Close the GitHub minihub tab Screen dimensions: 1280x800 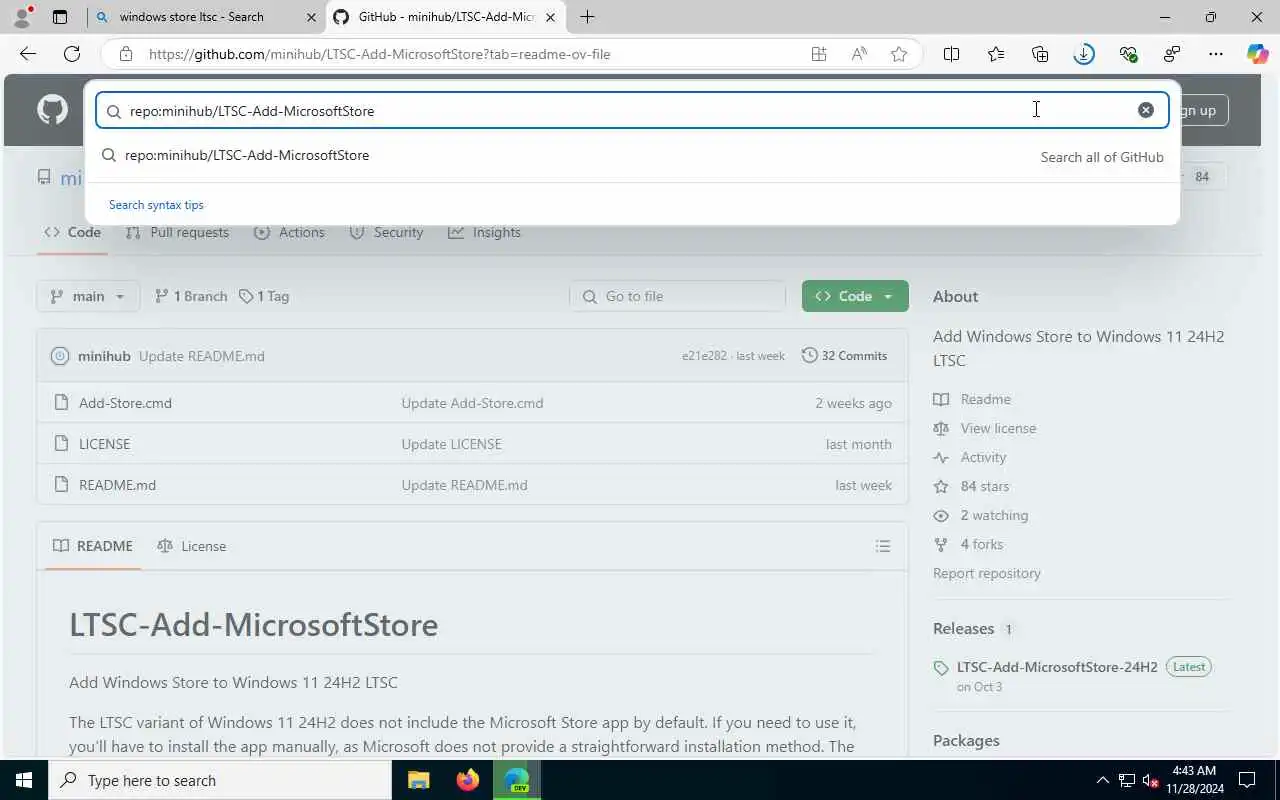550,17
